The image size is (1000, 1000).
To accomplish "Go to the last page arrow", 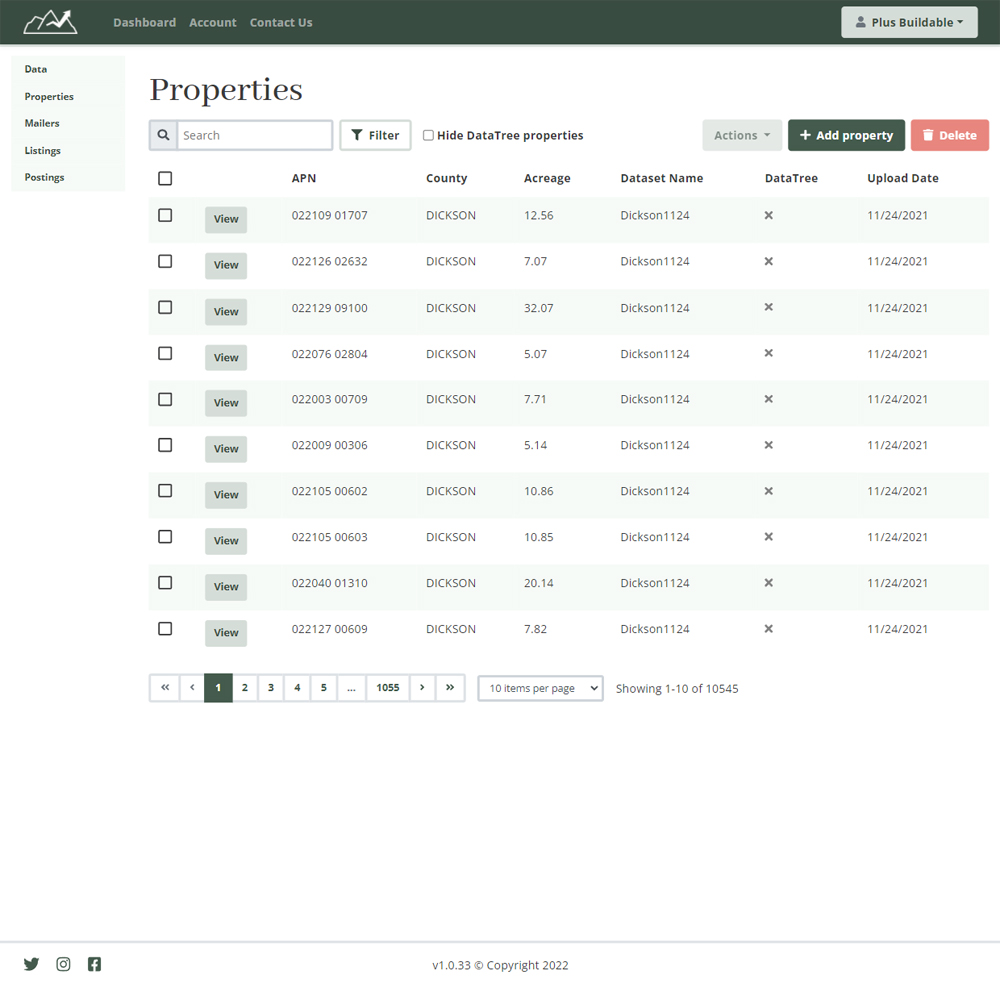I will coord(450,688).
